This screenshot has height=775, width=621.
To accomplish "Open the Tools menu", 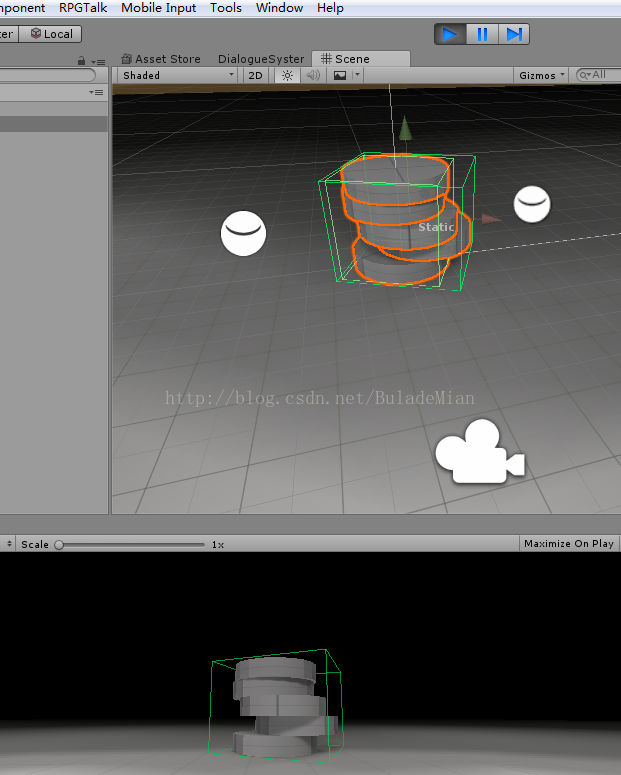I will point(225,8).
